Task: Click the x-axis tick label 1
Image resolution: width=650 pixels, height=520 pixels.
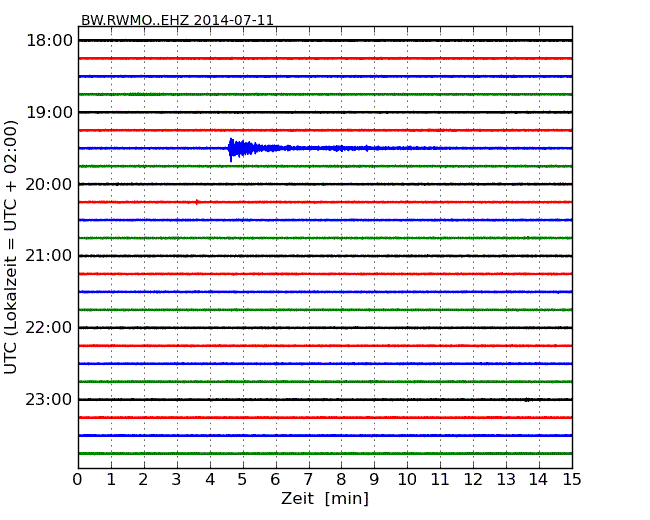Action: click(x=111, y=480)
